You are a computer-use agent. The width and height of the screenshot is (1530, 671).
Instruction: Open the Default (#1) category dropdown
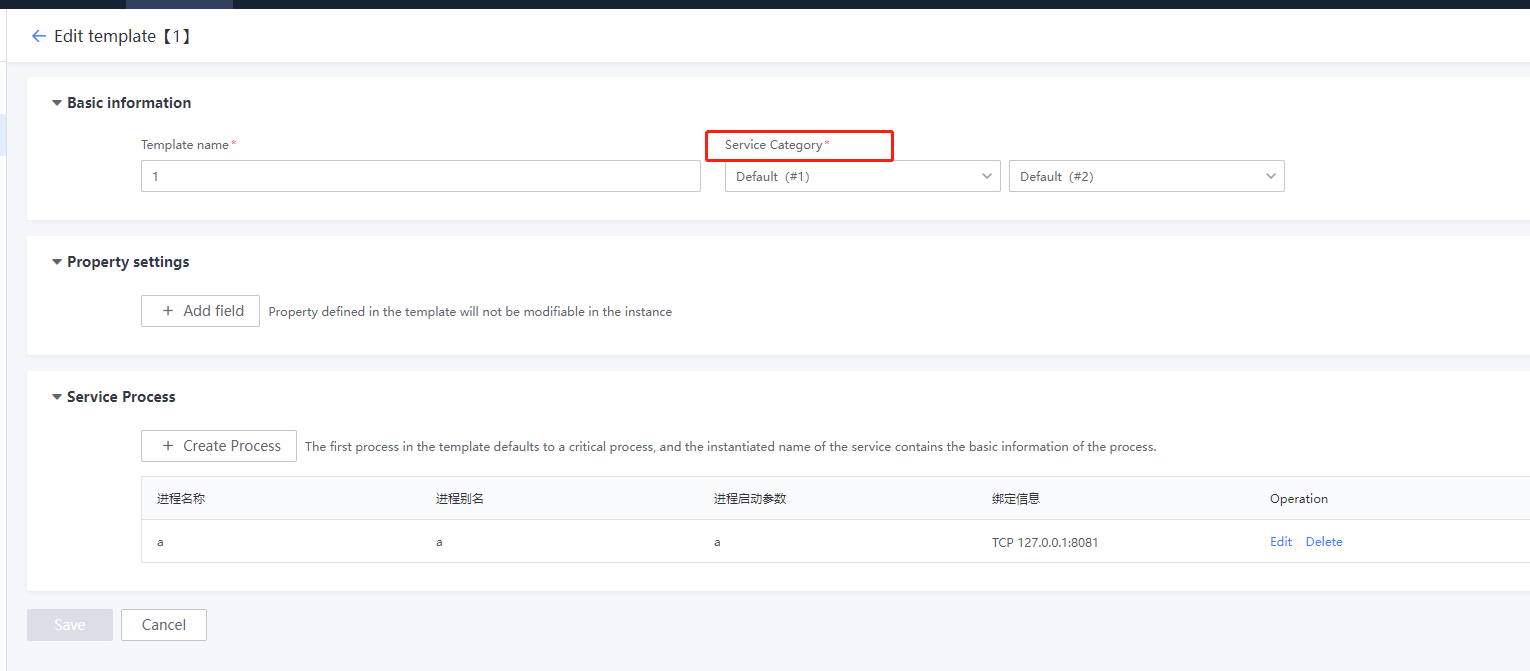860,176
